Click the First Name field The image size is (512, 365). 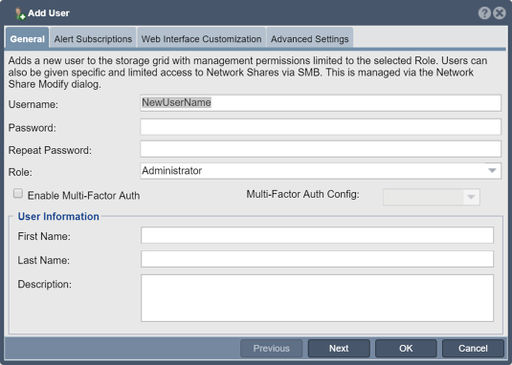(x=317, y=235)
